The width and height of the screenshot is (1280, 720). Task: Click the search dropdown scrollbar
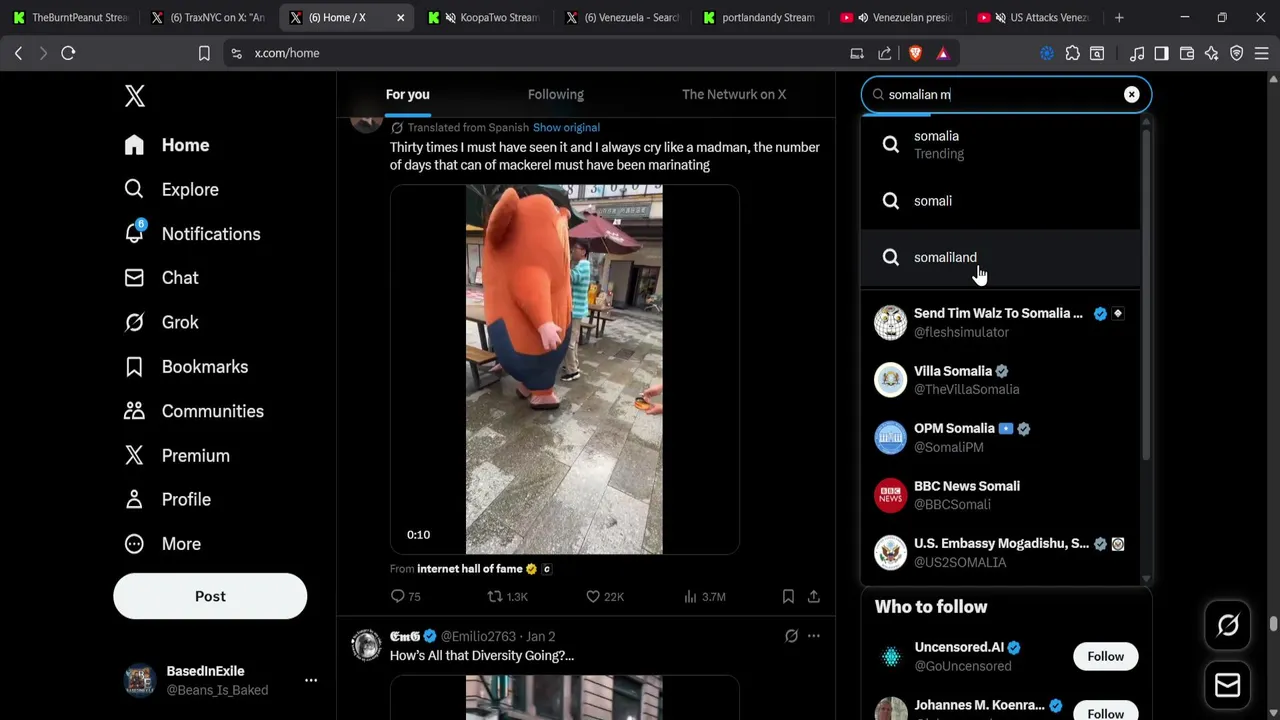[x=1146, y=295]
